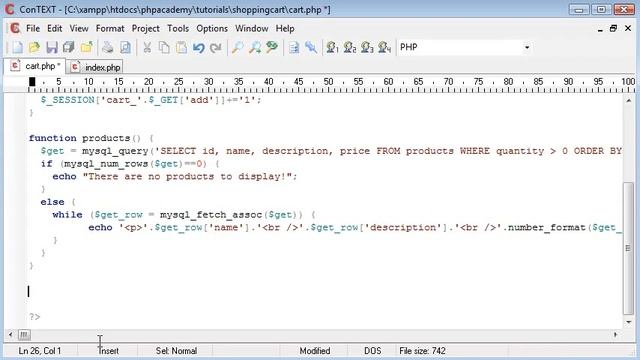
Task: Run user command 4 icon
Action: [384, 47]
